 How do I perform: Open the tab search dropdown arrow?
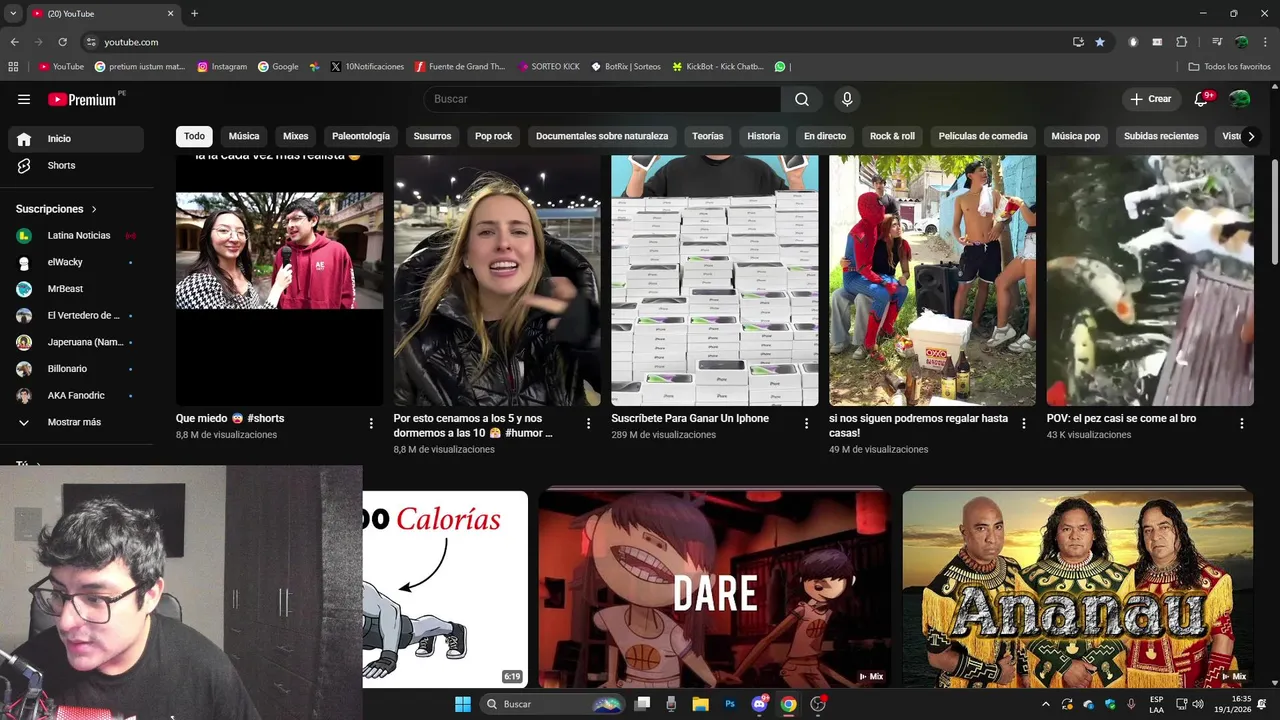pyautogui.click(x=13, y=13)
